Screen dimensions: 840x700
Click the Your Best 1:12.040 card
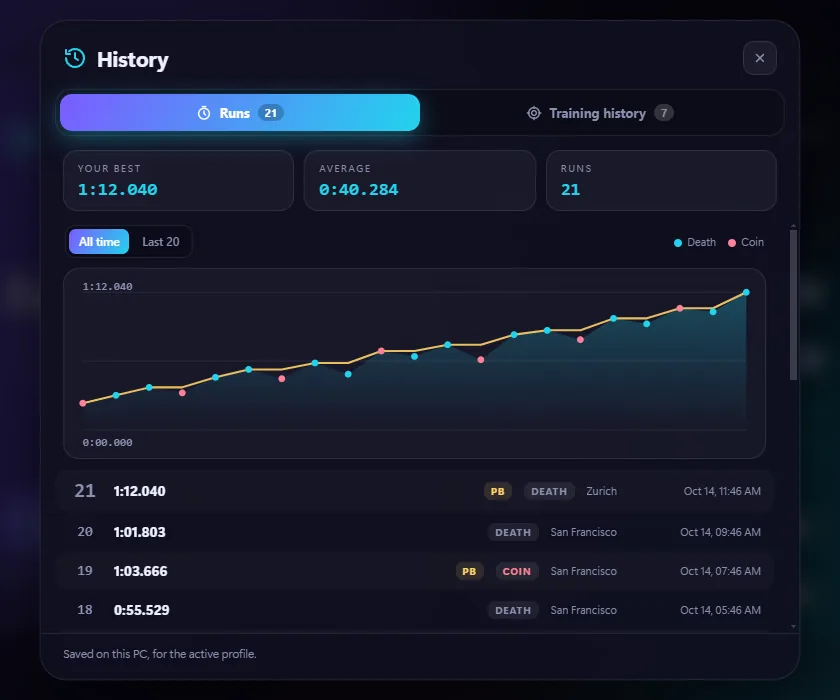178,180
